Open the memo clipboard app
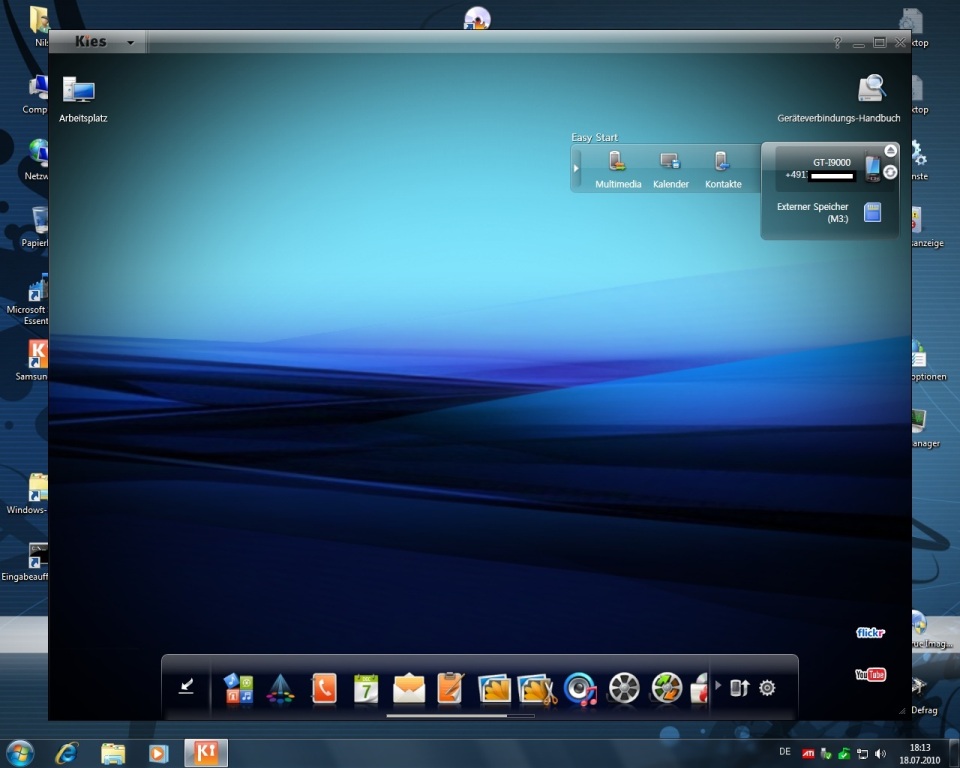Viewport: 960px width, 768px height. [451, 688]
